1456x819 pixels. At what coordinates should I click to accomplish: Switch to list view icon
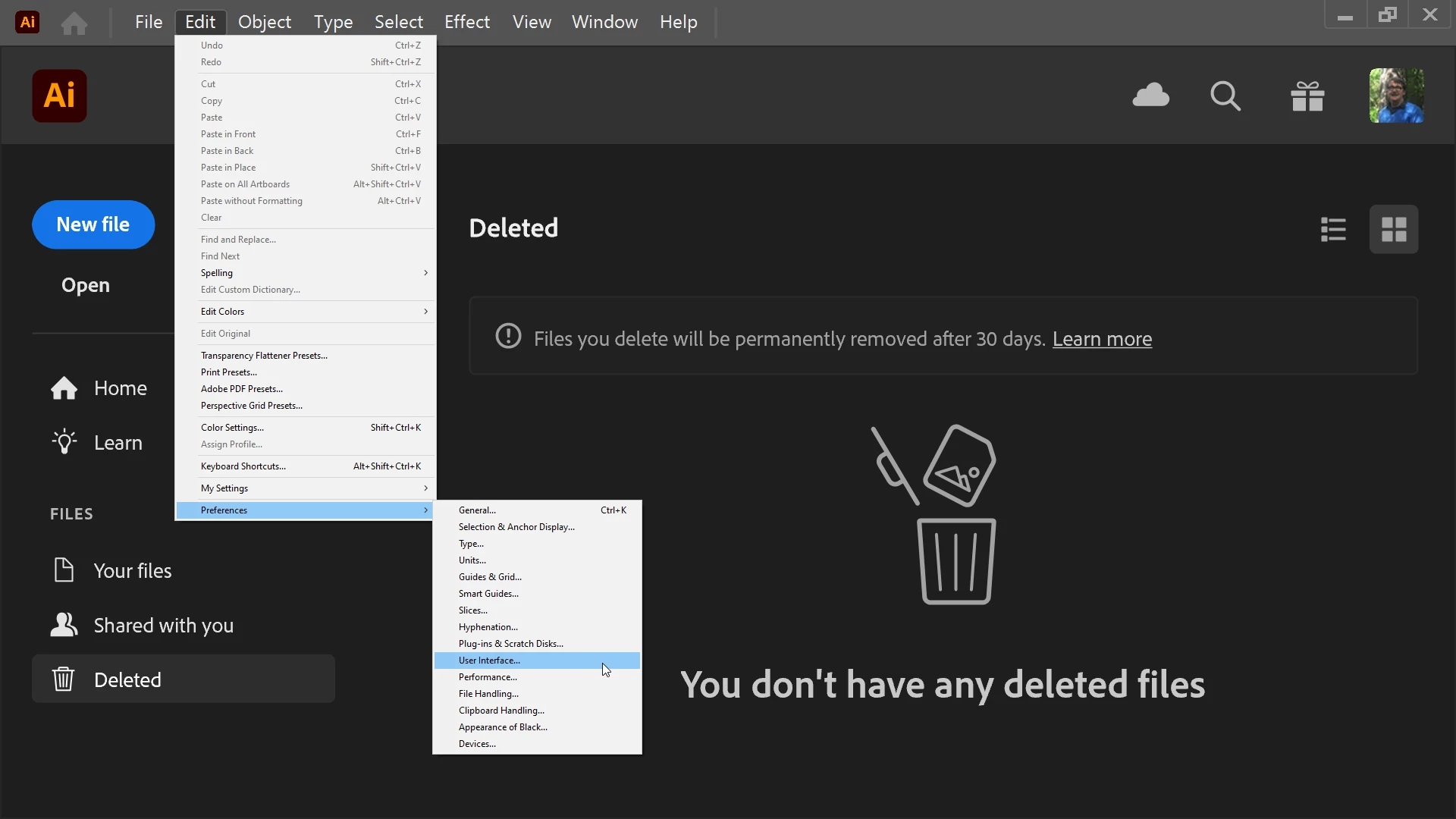(1333, 229)
